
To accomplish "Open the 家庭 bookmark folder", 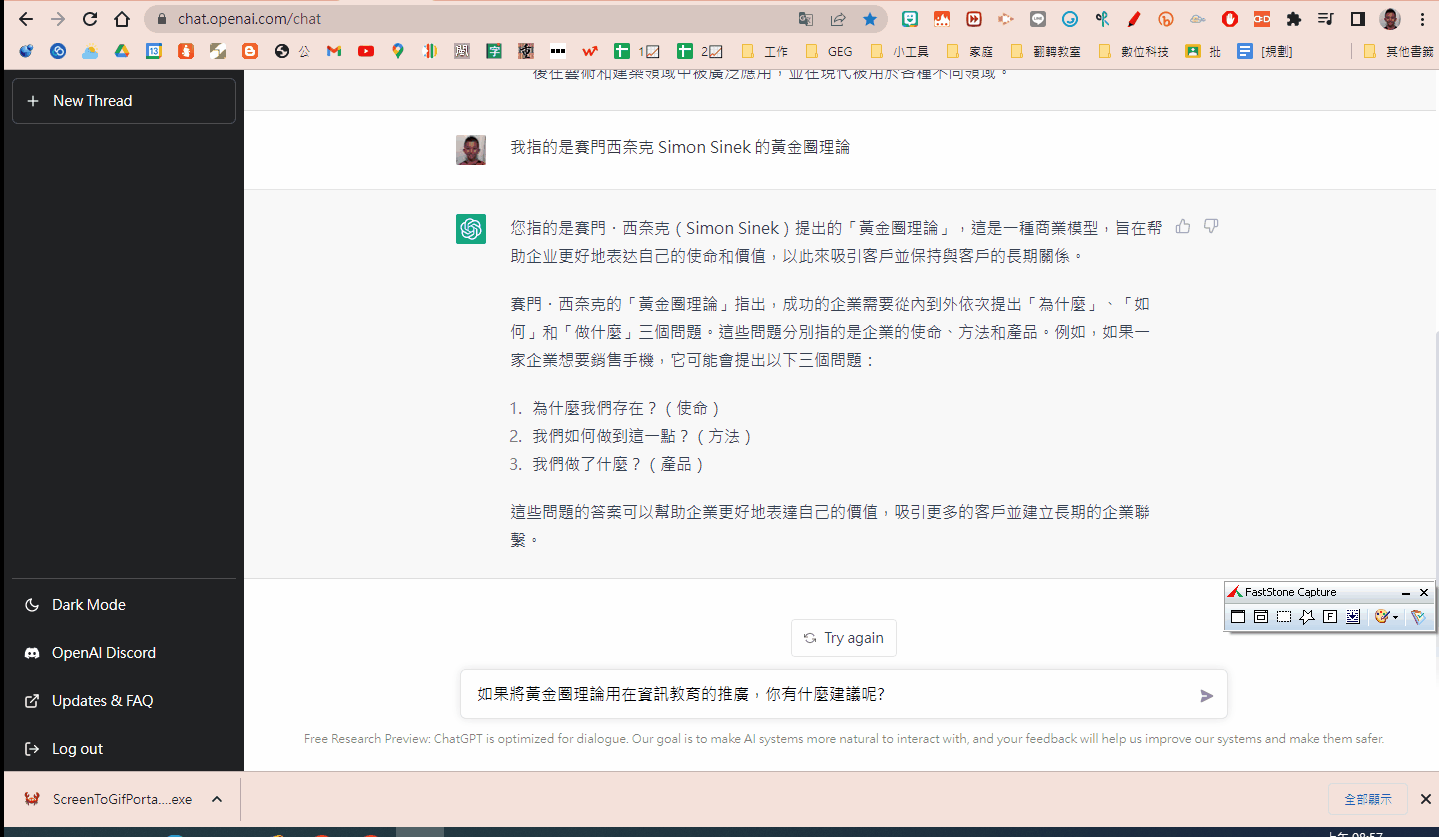I will (x=968, y=51).
